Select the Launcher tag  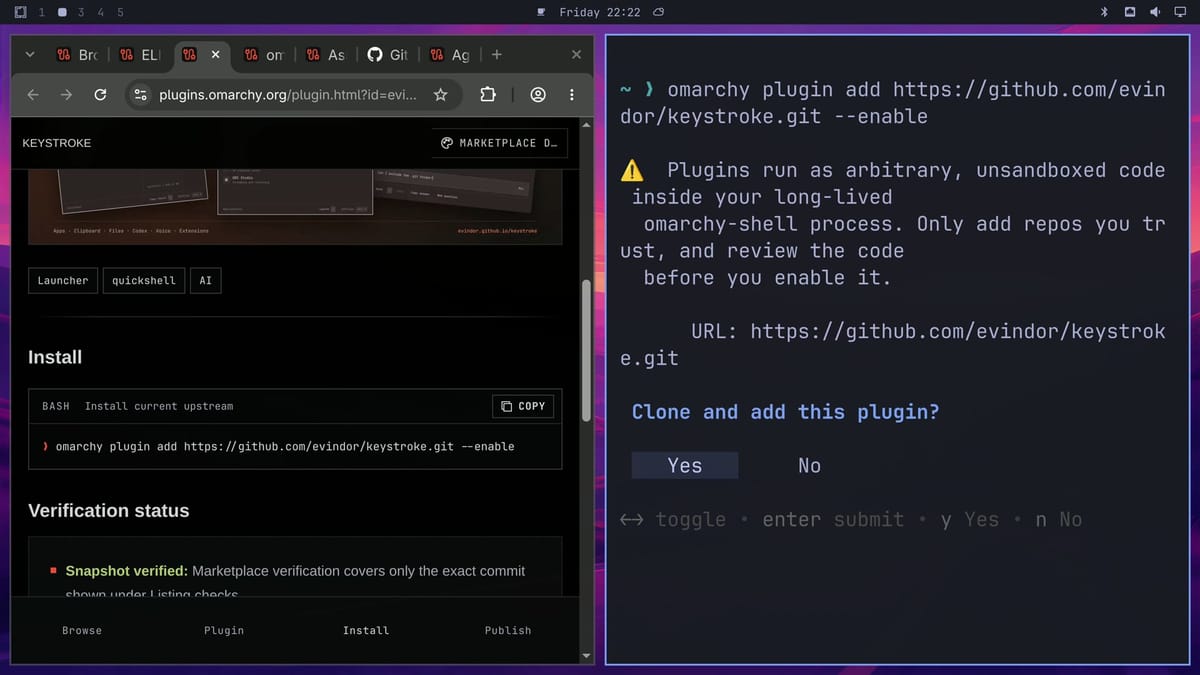[63, 281]
